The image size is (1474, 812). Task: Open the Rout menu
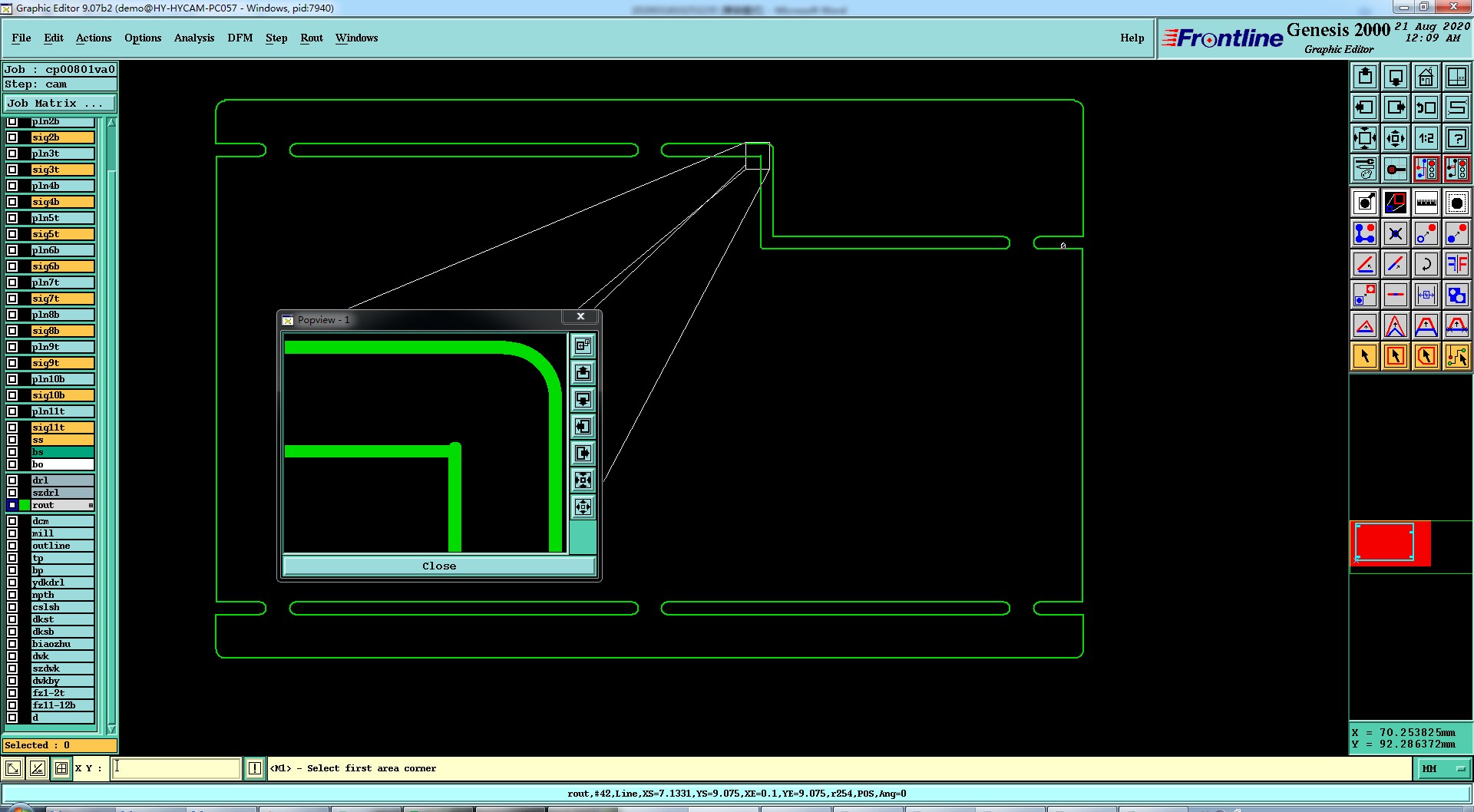(312, 38)
